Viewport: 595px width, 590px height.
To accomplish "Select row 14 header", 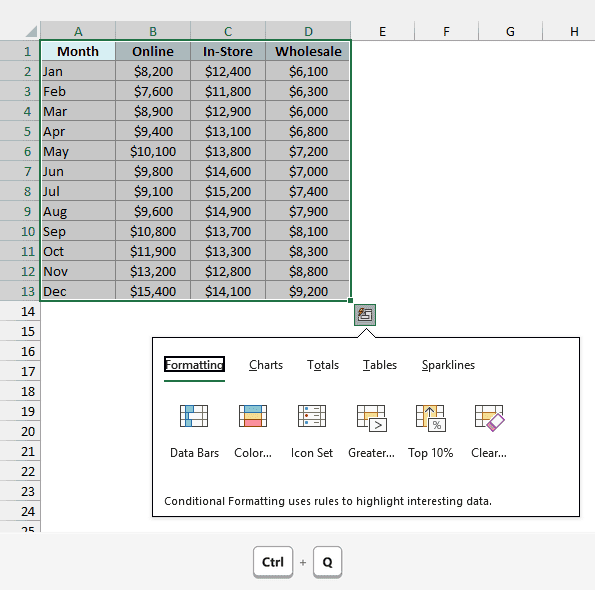I will (x=20, y=312).
